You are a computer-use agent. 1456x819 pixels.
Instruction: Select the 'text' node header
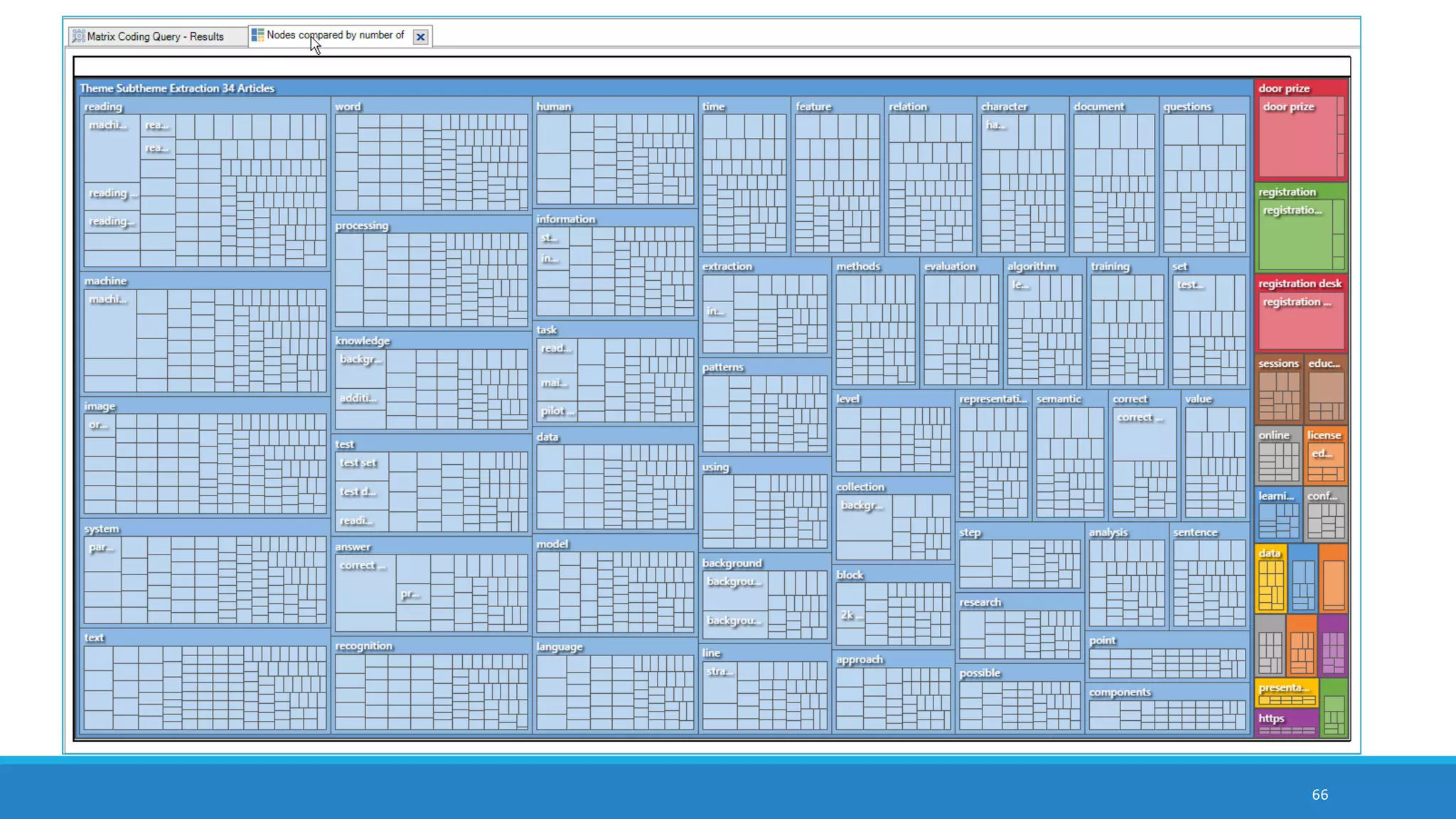click(x=94, y=638)
